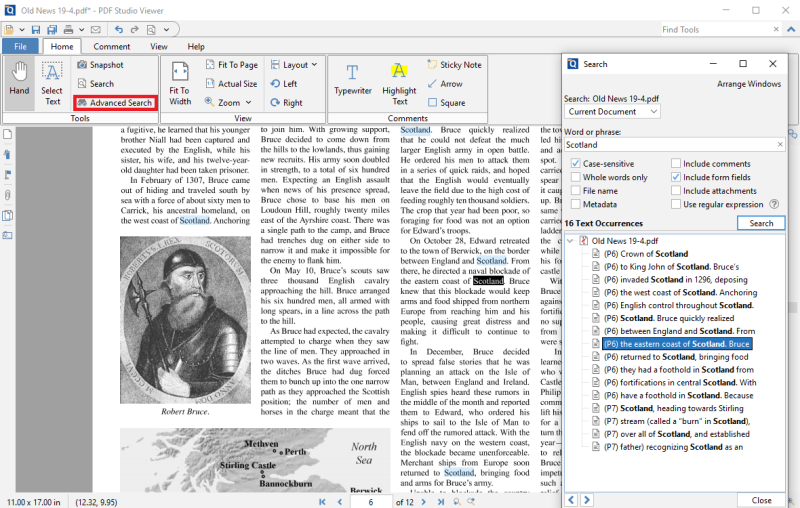Enable Use regular expression
The height and width of the screenshot is (508, 800).
(x=676, y=204)
